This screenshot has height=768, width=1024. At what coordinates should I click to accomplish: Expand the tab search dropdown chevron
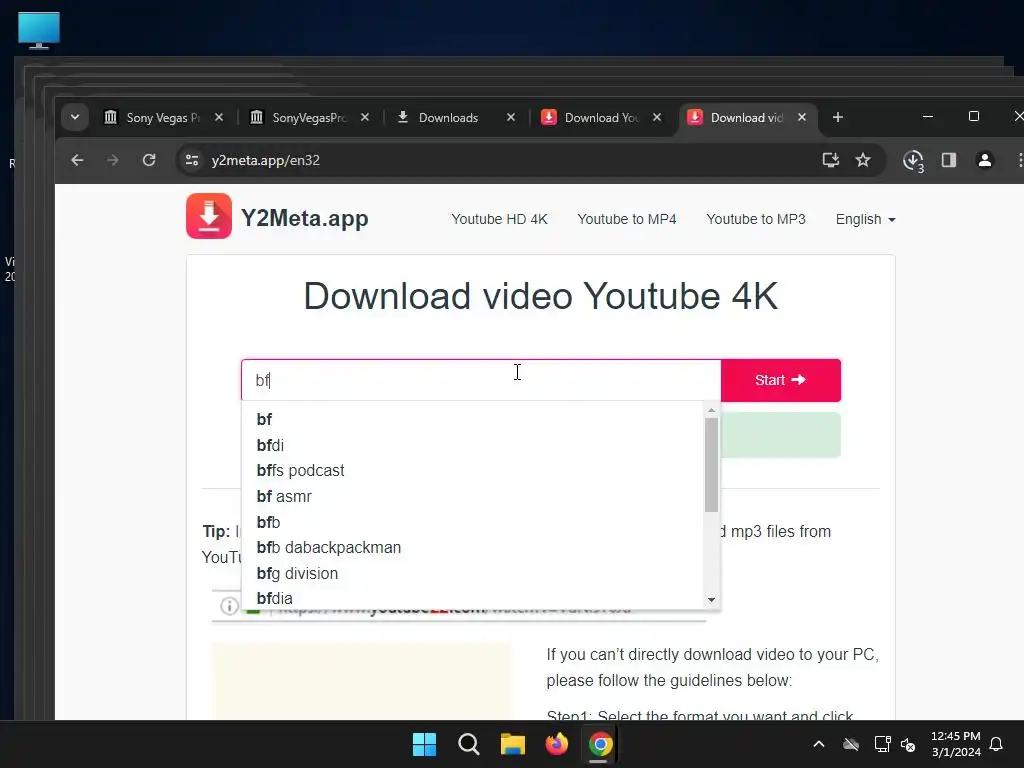pyautogui.click(x=75, y=118)
